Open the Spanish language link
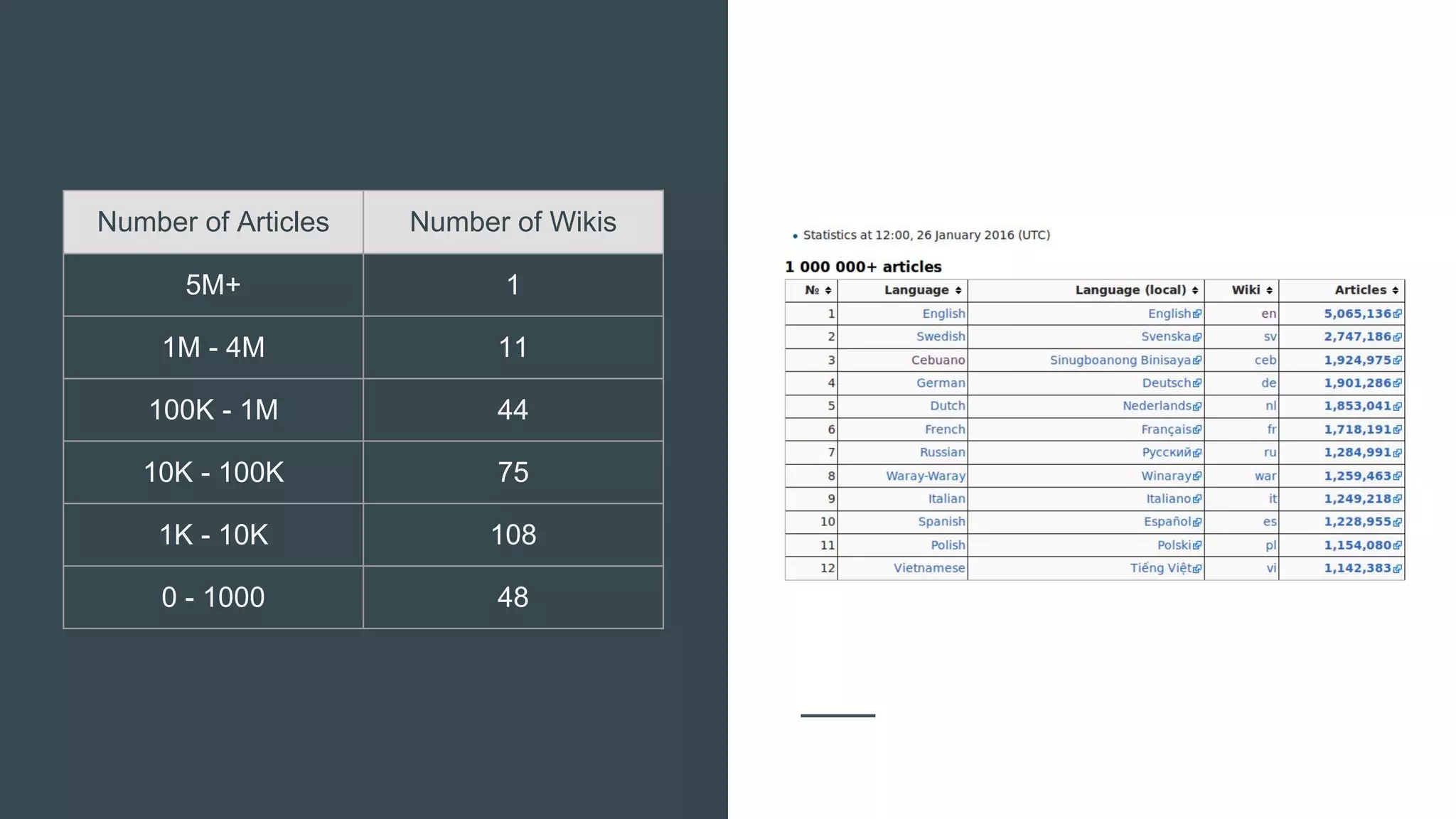 [941, 522]
